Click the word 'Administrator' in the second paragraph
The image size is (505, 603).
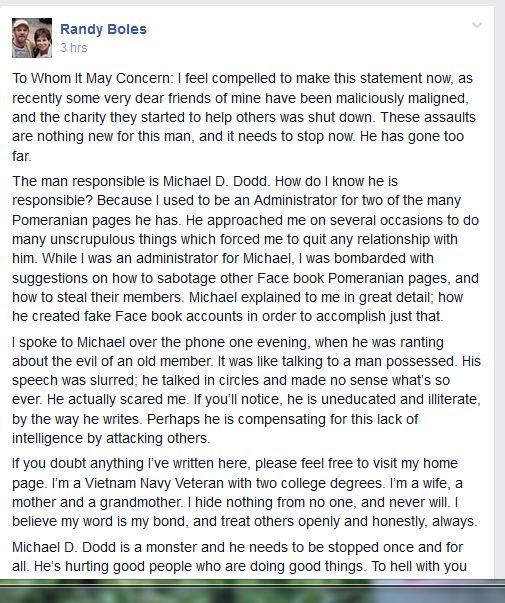(x=293, y=200)
